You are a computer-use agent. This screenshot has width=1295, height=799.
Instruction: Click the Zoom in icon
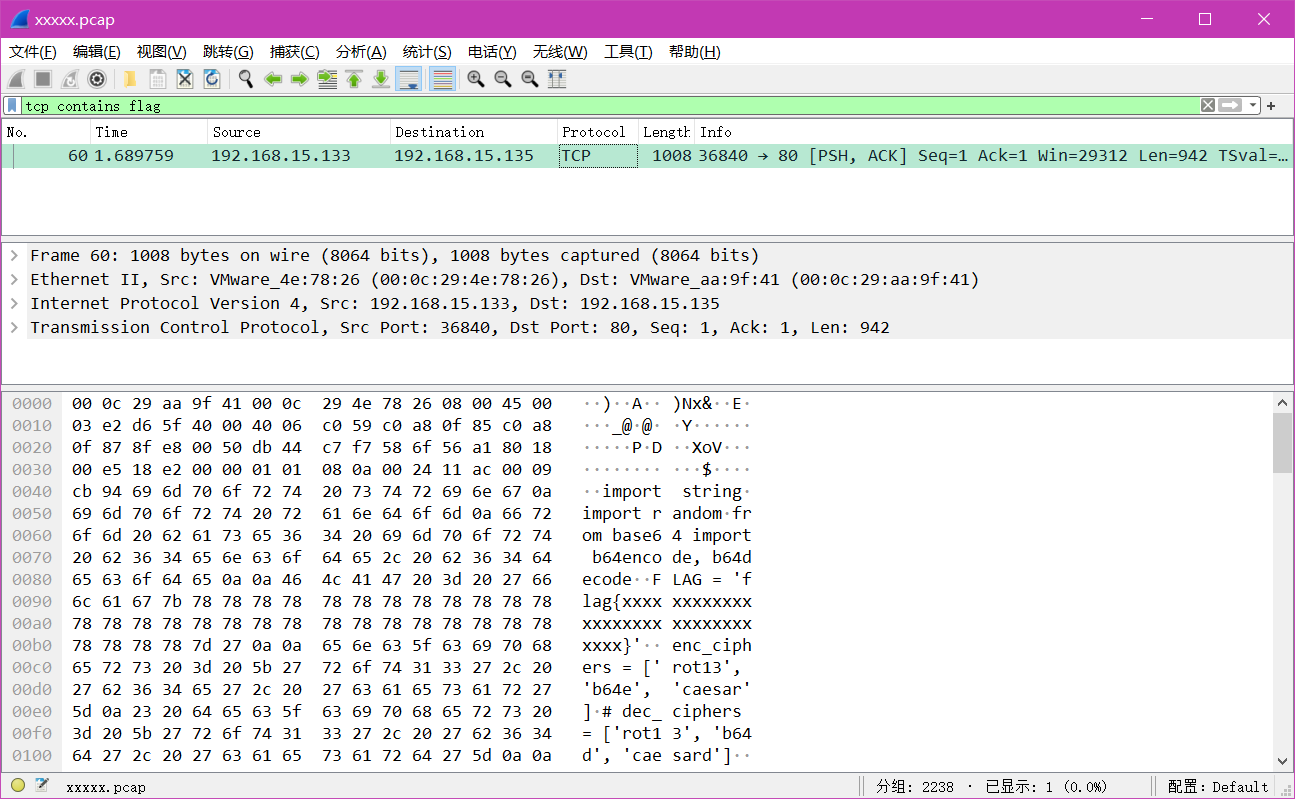pyautogui.click(x=476, y=79)
